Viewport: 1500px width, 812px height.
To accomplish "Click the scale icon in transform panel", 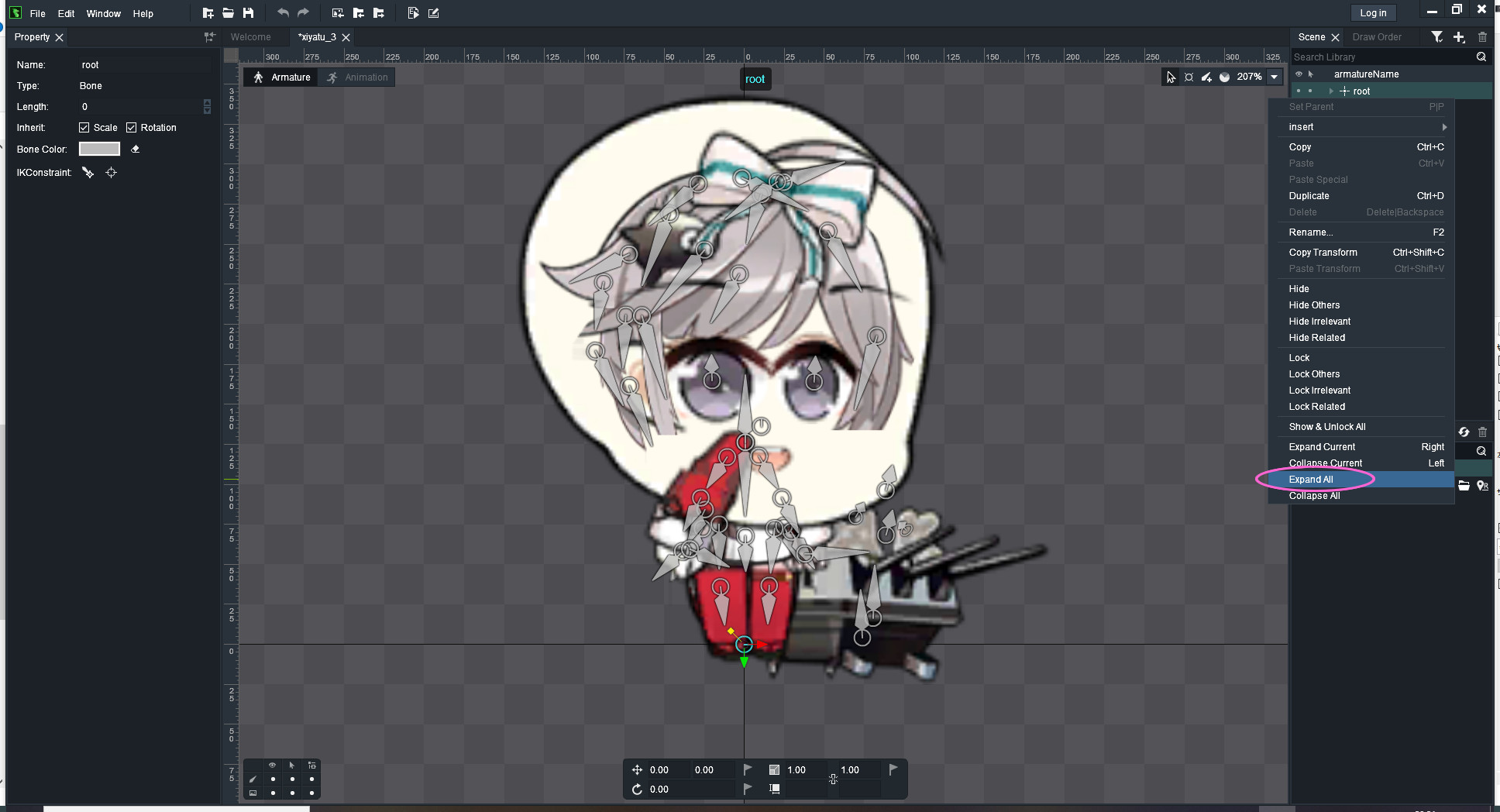I will point(773,769).
